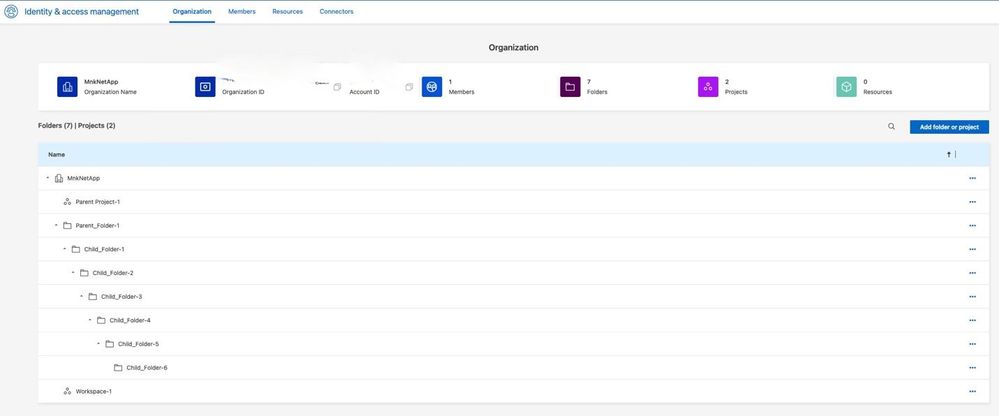The height and width of the screenshot is (416, 999).
Task: Select the Parent Project-1 row label
Action: point(98,202)
